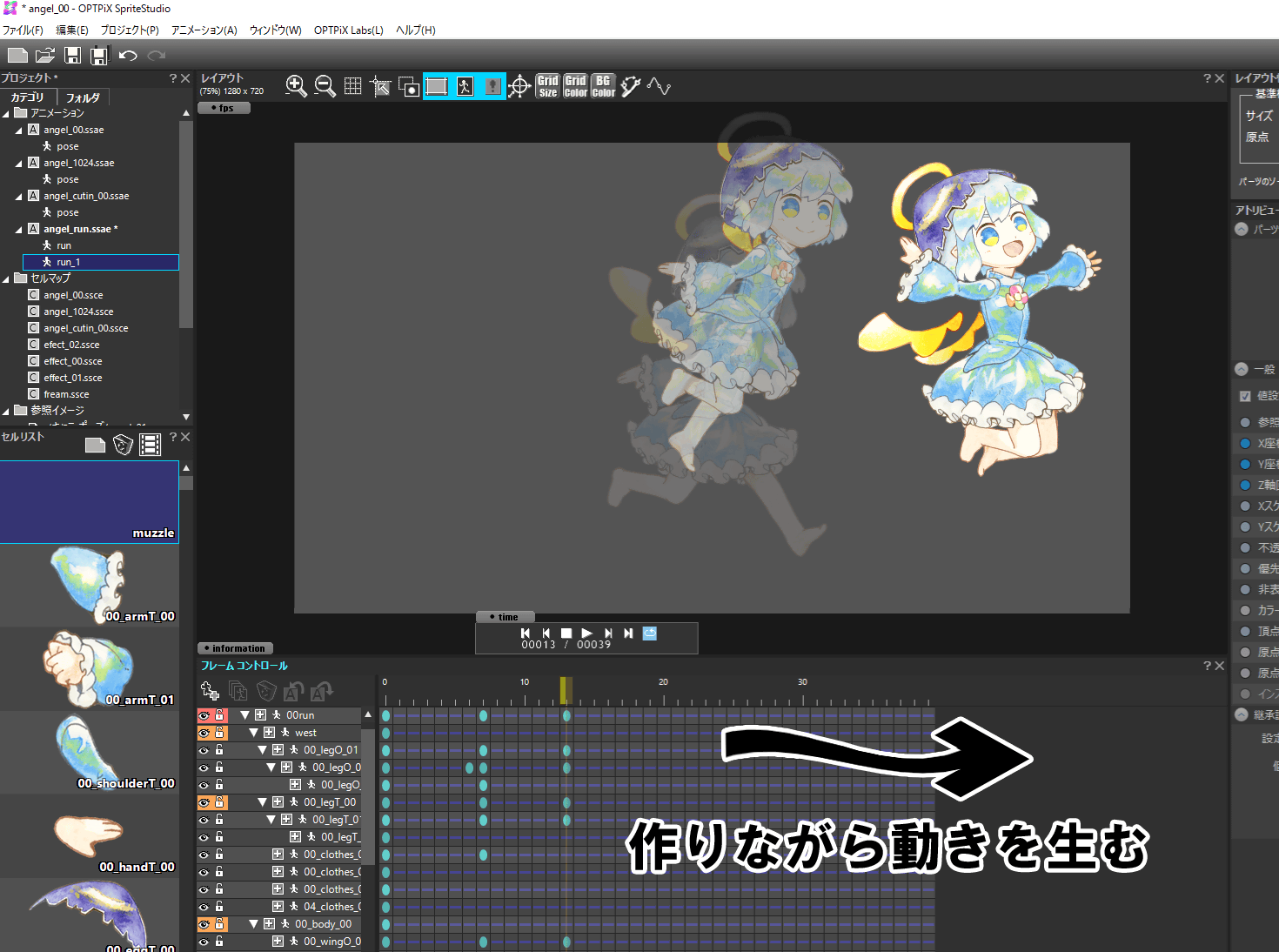Click the grid snap arrow icon
The image size is (1279, 952).
coord(380,86)
